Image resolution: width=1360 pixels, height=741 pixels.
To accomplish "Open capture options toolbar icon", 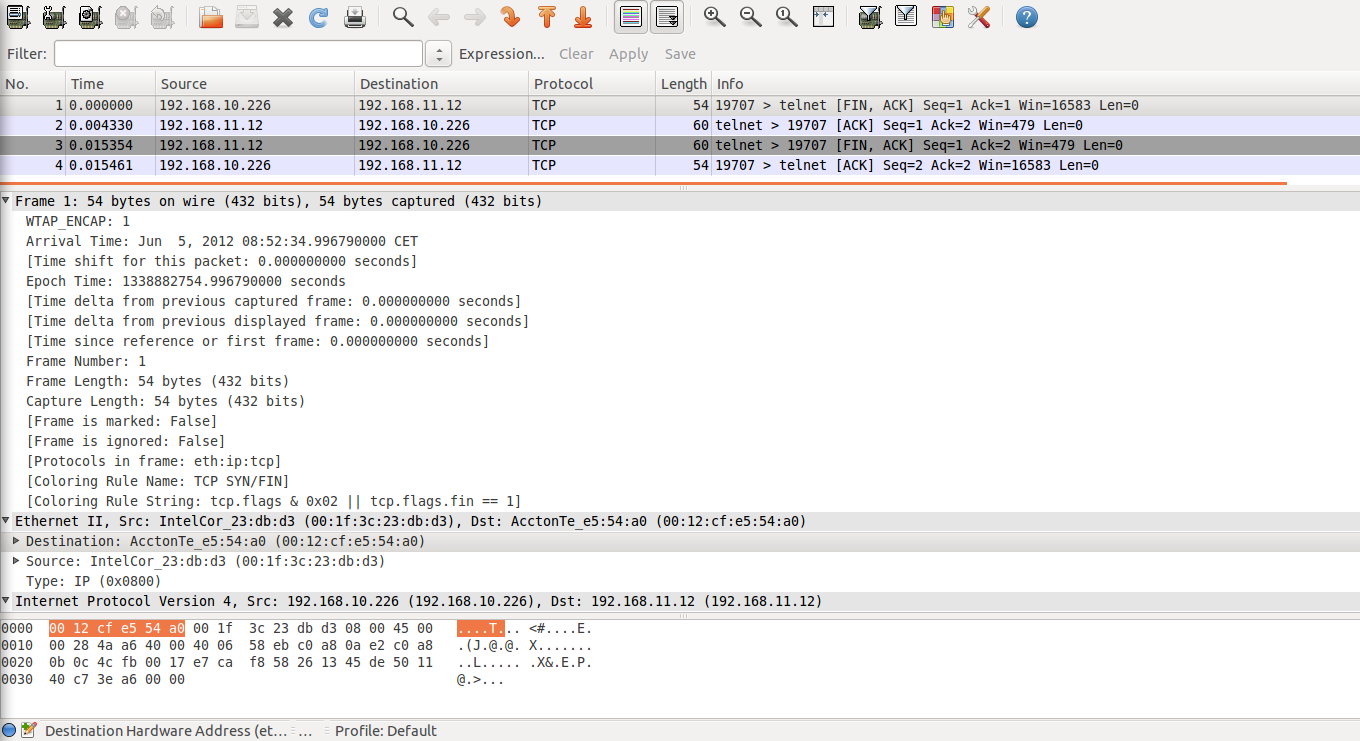I will pyautogui.click(x=54, y=17).
